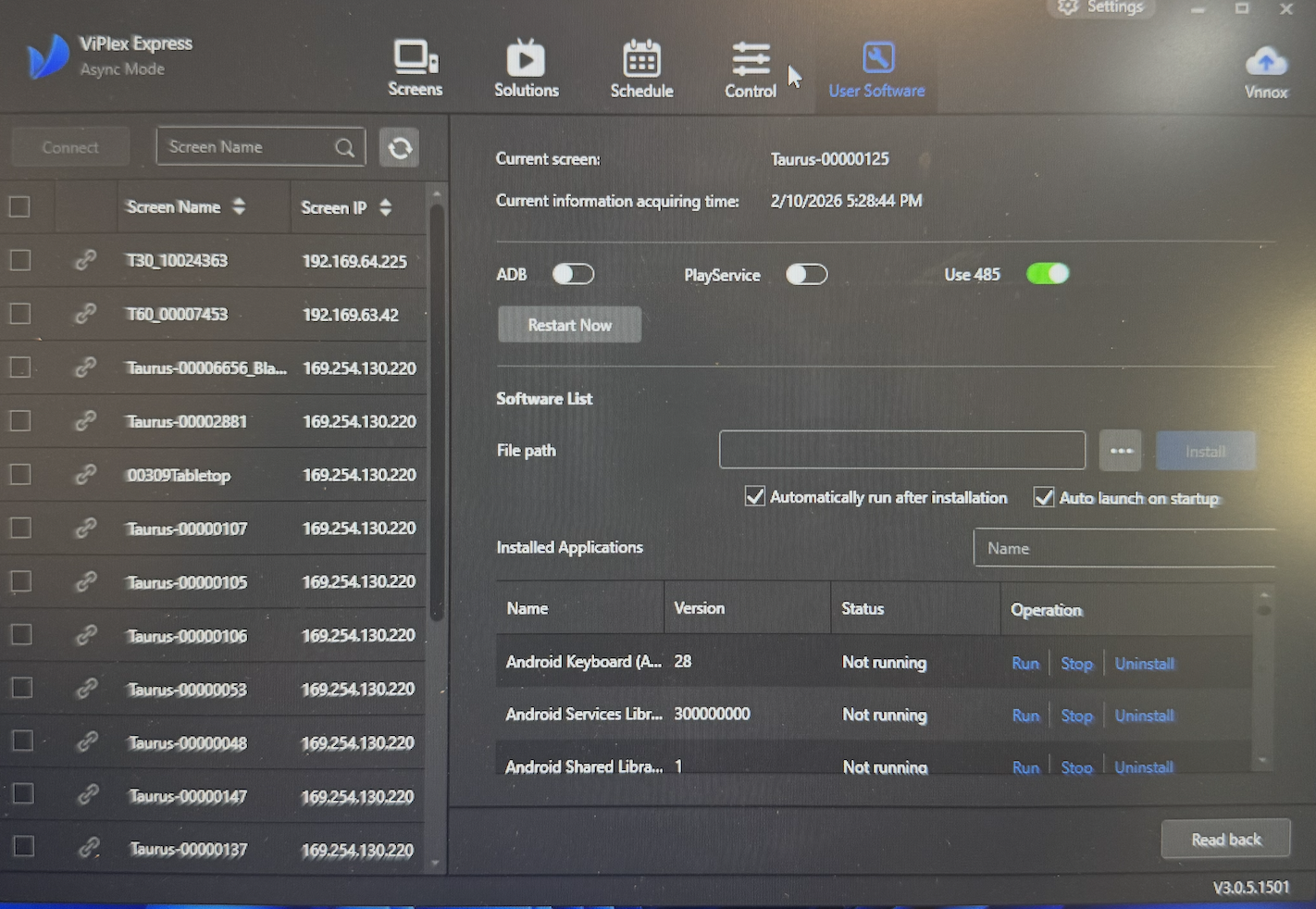
Task: Open the Vnnox cloud upload icon
Action: [x=1266, y=61]
